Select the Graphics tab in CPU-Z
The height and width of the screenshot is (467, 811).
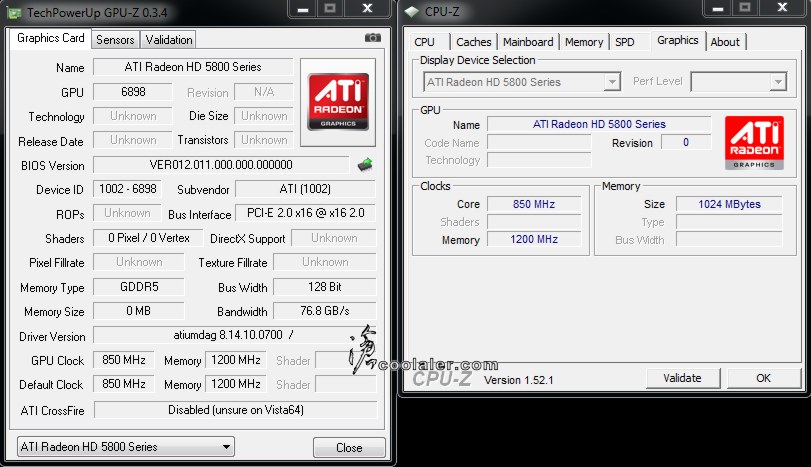[x=678, y=40]
